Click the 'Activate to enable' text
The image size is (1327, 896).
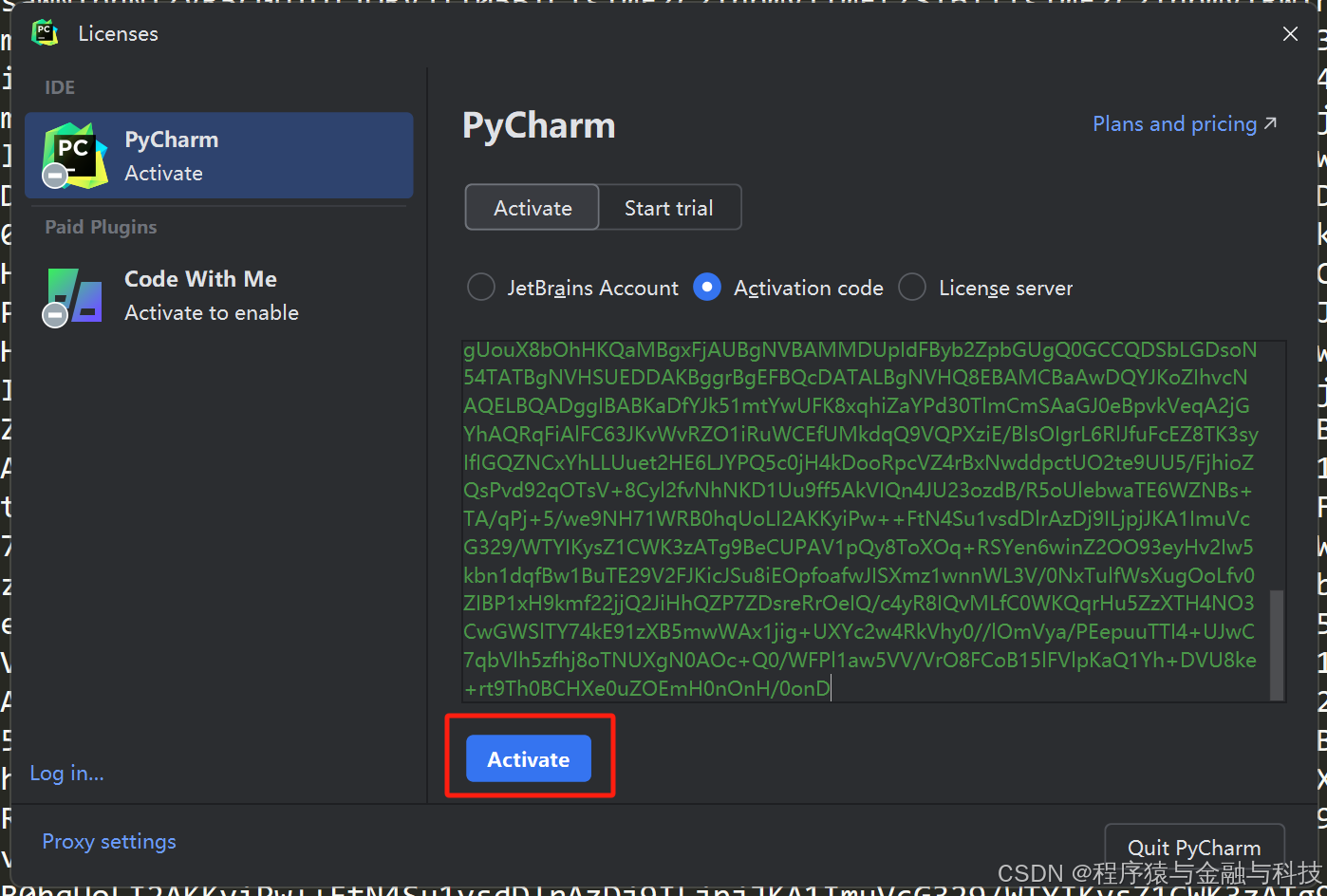tap(212, 313)
